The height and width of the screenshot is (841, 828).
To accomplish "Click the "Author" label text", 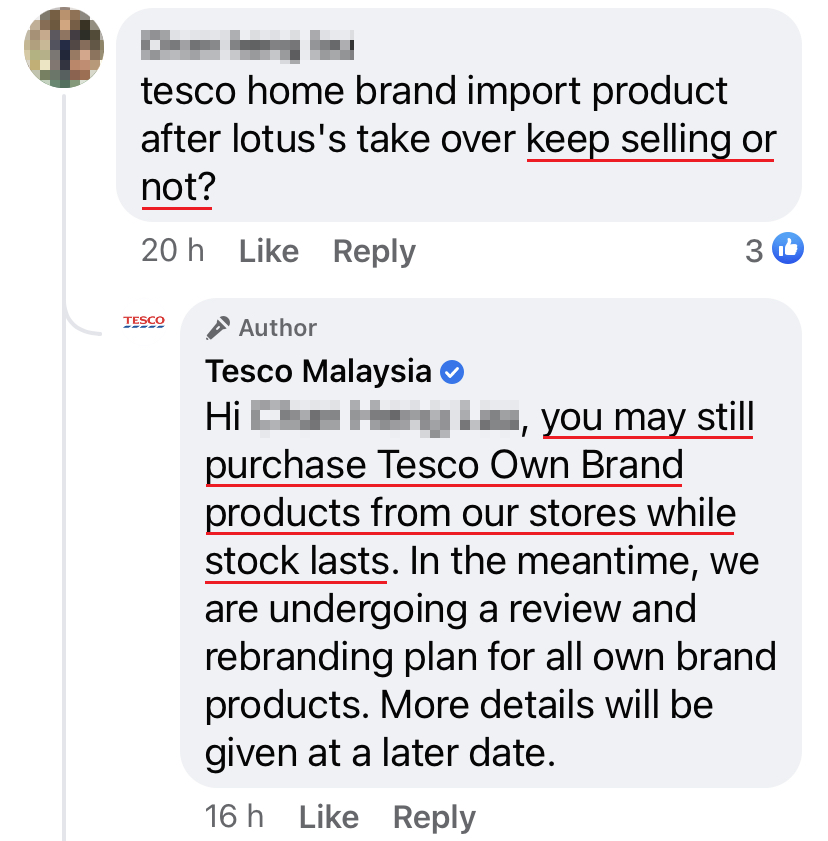I will [x=278, y=328].
